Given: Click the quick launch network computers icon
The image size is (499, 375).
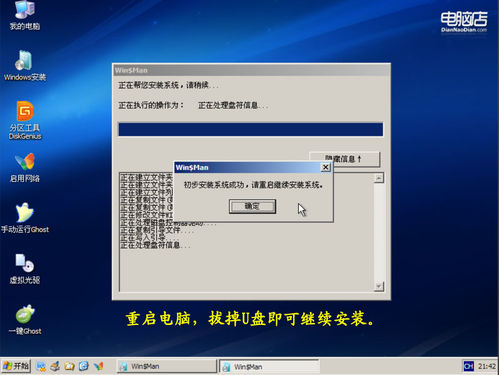Looking at the screenshot, I should pos(41,366).
